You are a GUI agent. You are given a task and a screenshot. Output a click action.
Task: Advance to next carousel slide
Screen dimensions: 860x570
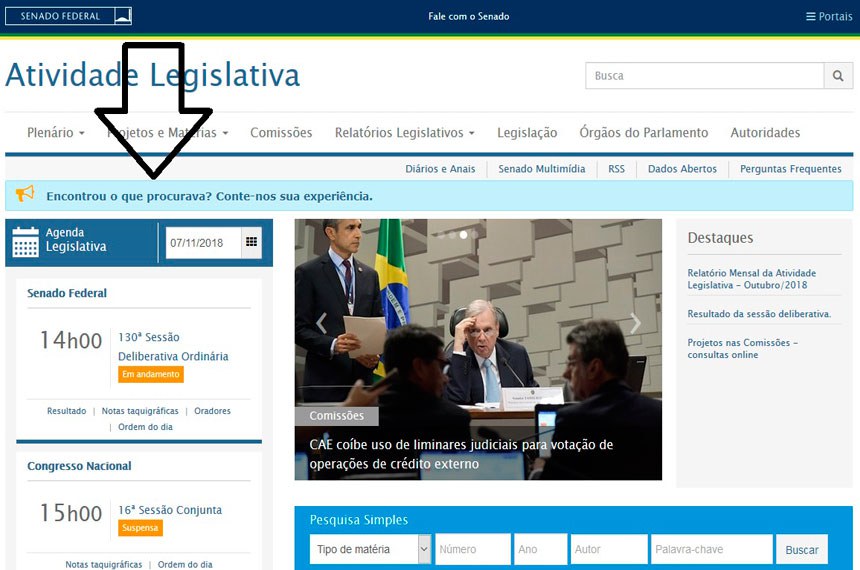click(635, 323)
